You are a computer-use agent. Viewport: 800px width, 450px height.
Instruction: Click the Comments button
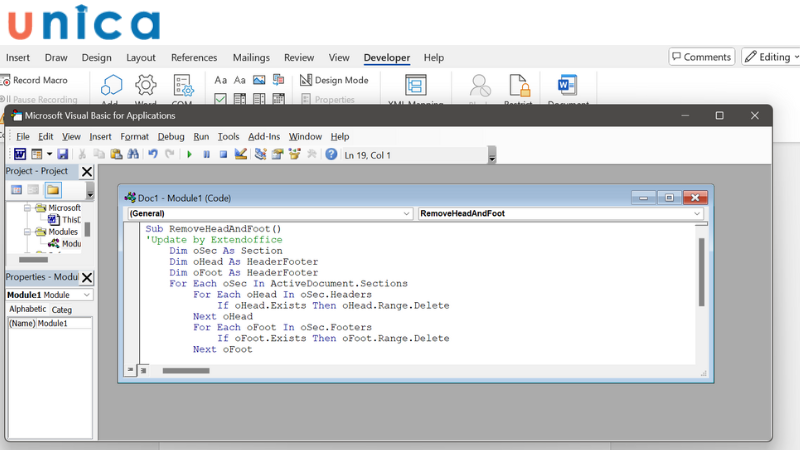[x=702, y=57]
